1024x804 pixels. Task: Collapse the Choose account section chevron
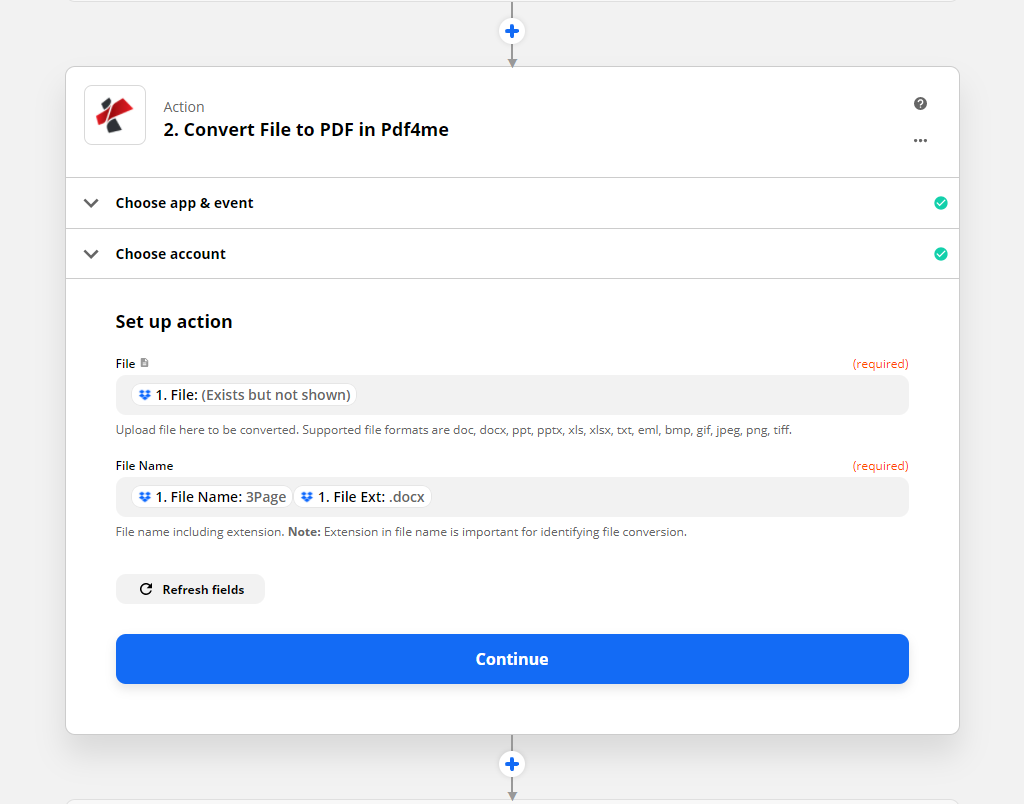[x=91, y=253]
